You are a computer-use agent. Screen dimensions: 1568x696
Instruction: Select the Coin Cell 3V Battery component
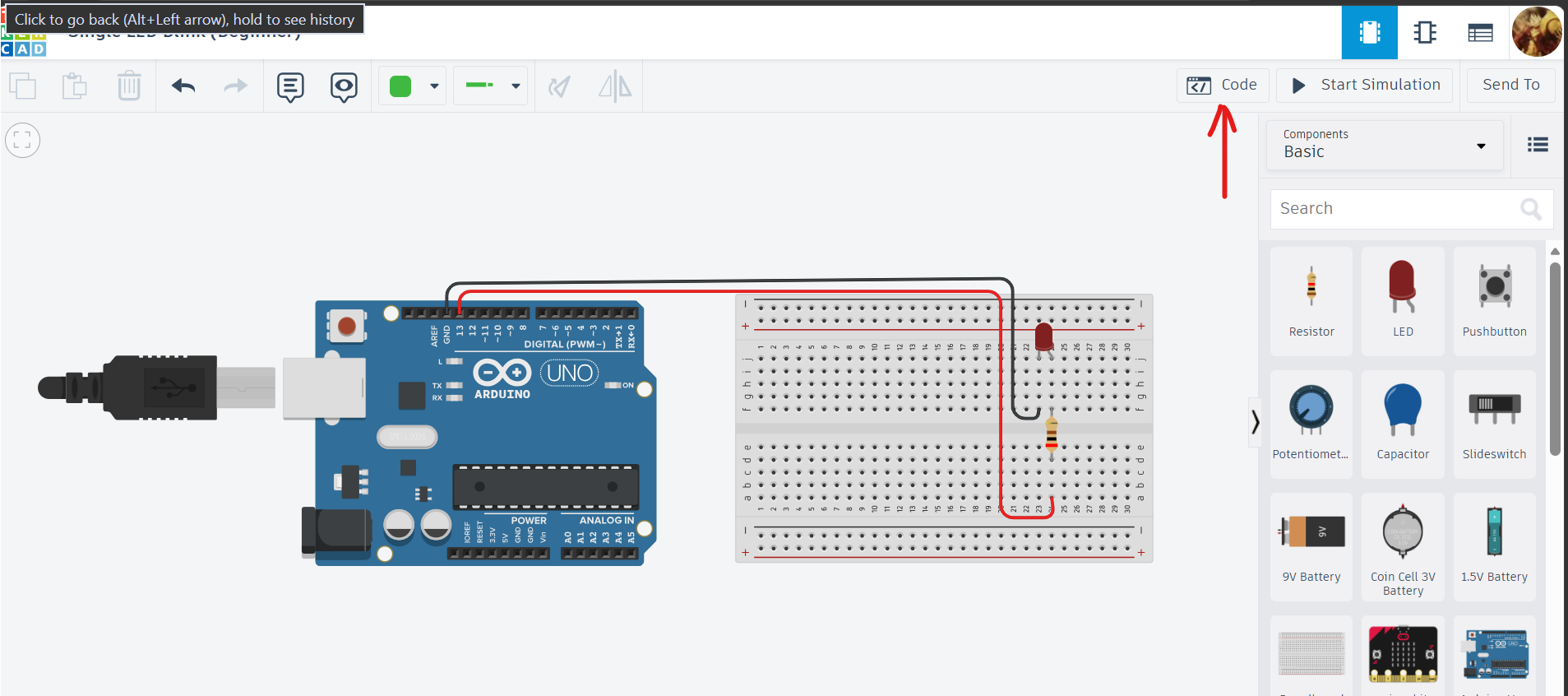(x=1403, y=546)
